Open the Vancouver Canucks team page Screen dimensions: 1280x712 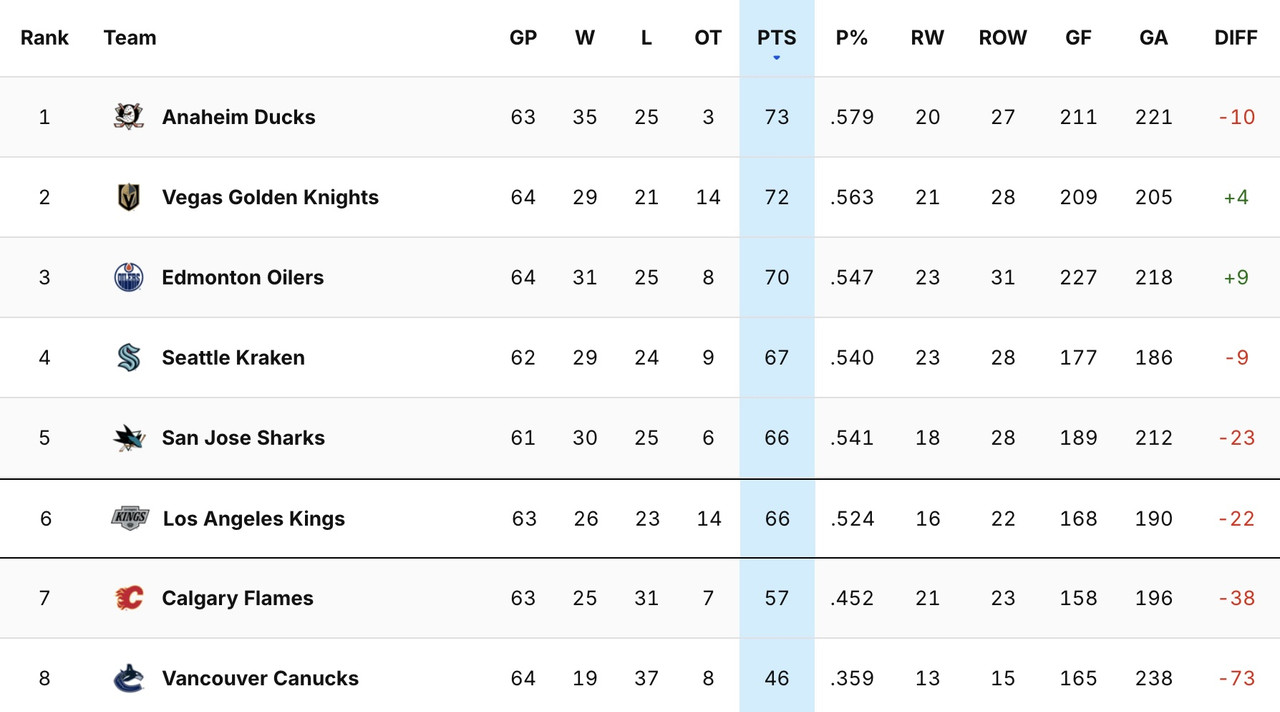[x=260, y=678]
